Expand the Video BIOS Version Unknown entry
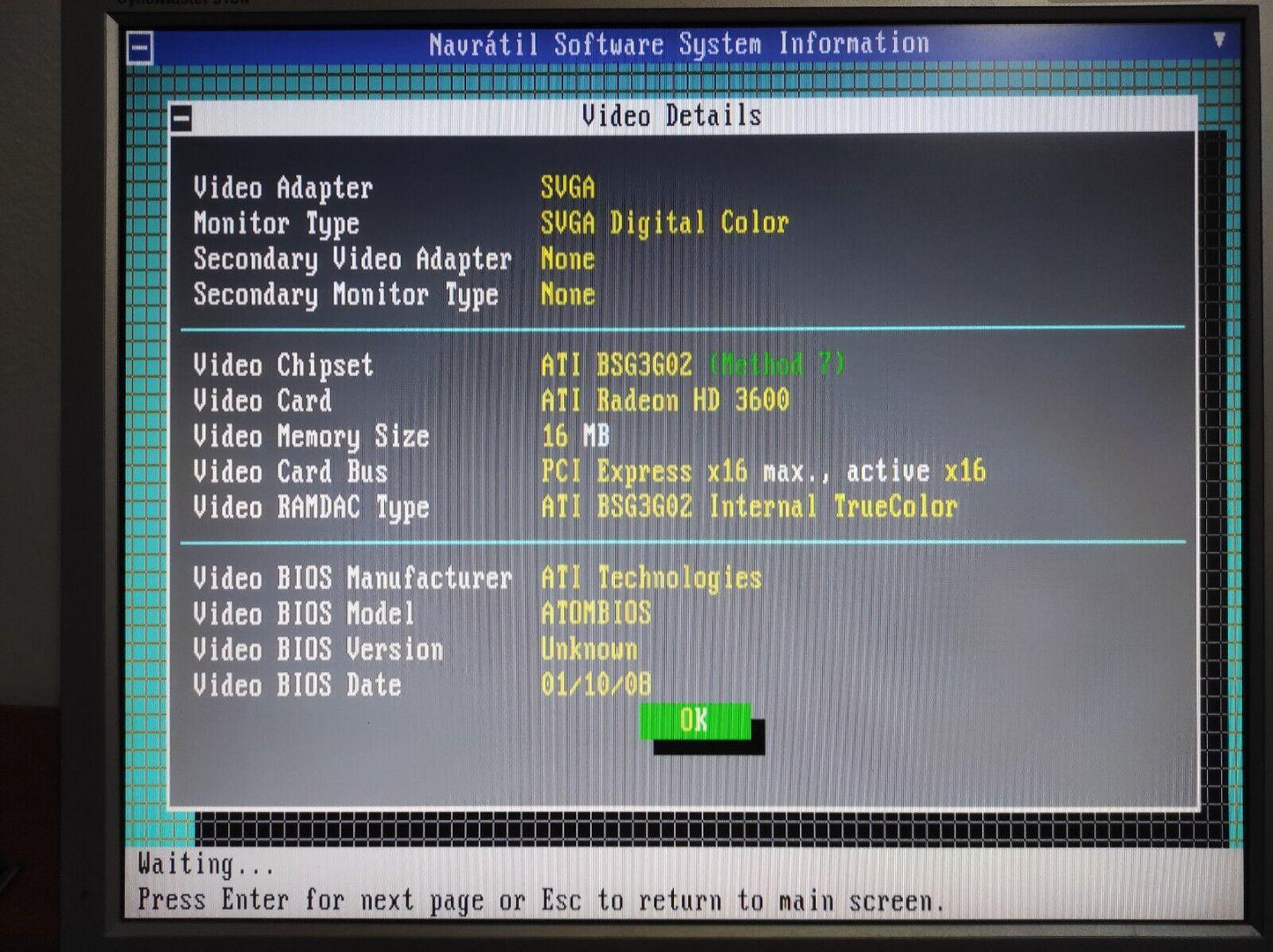The width and height of the screenshot is (1273, 952). point(590,649)
